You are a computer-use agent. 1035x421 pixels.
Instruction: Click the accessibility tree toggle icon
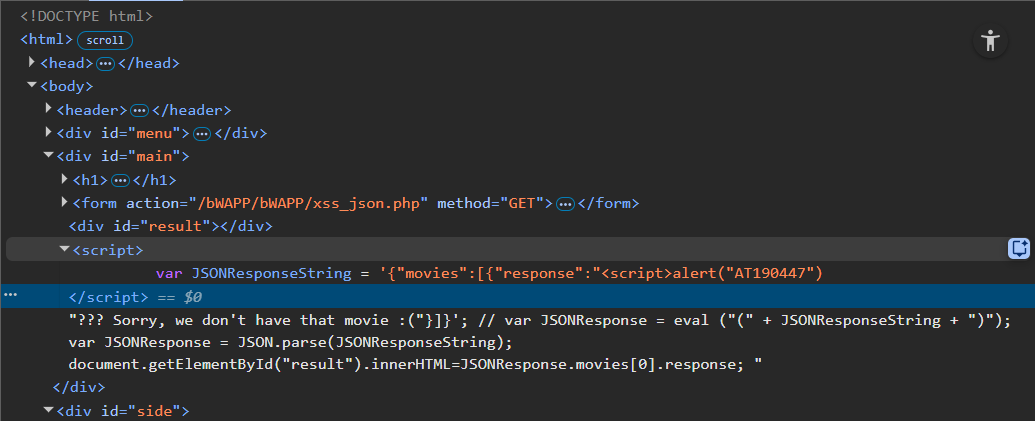tap(990, 41)
